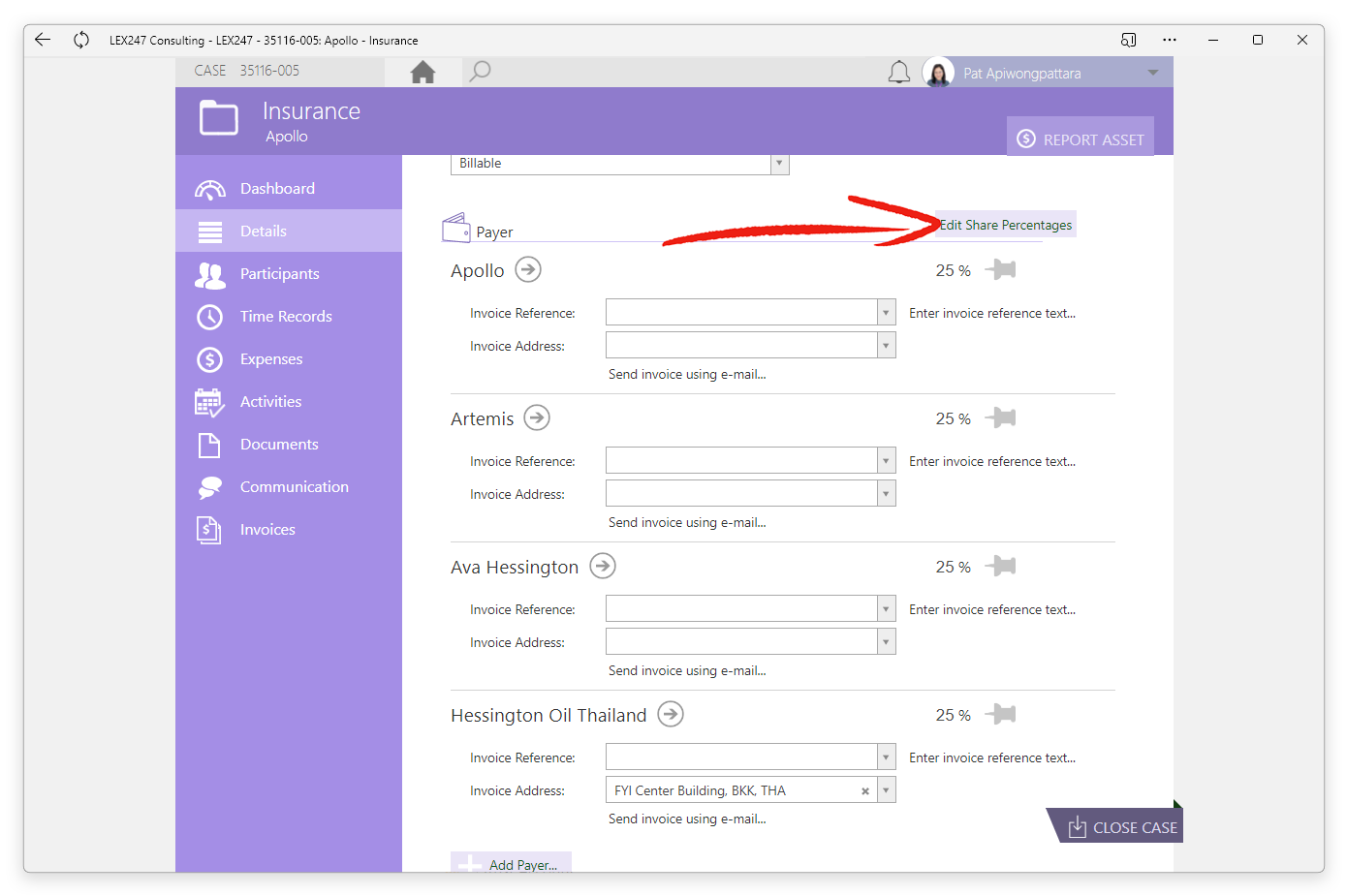This screenshot has height=896, width=1347.
Task: Select Details in the sidebar
Action: (289, 231)
